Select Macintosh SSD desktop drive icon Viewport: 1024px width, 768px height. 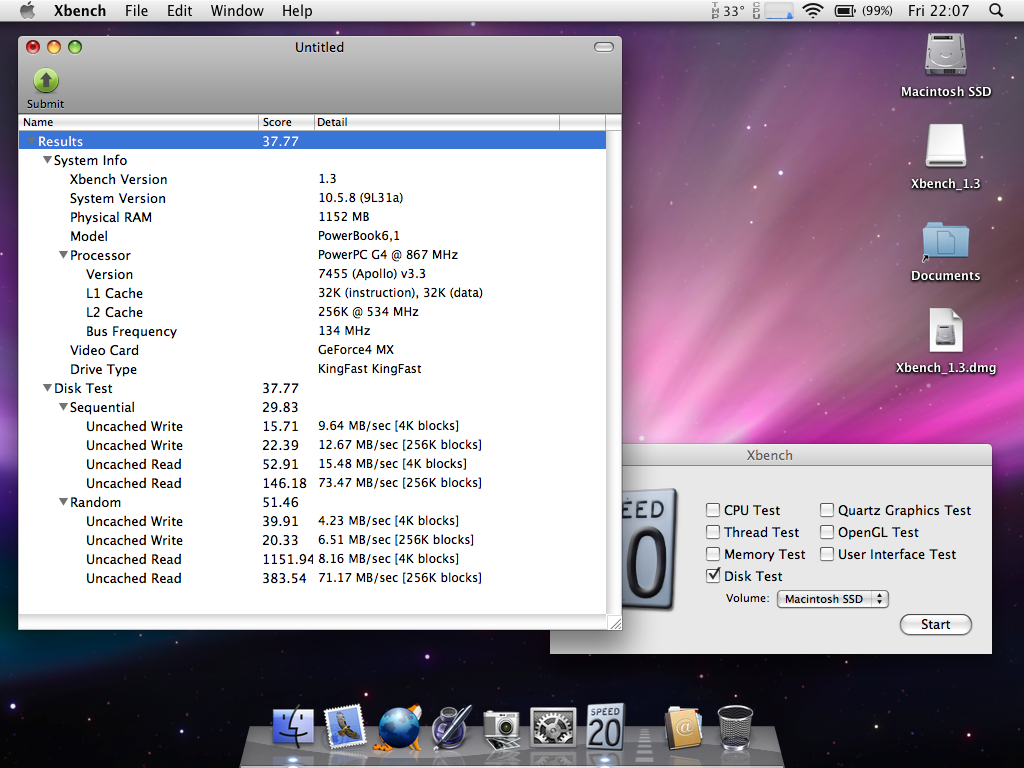[945, 55]
